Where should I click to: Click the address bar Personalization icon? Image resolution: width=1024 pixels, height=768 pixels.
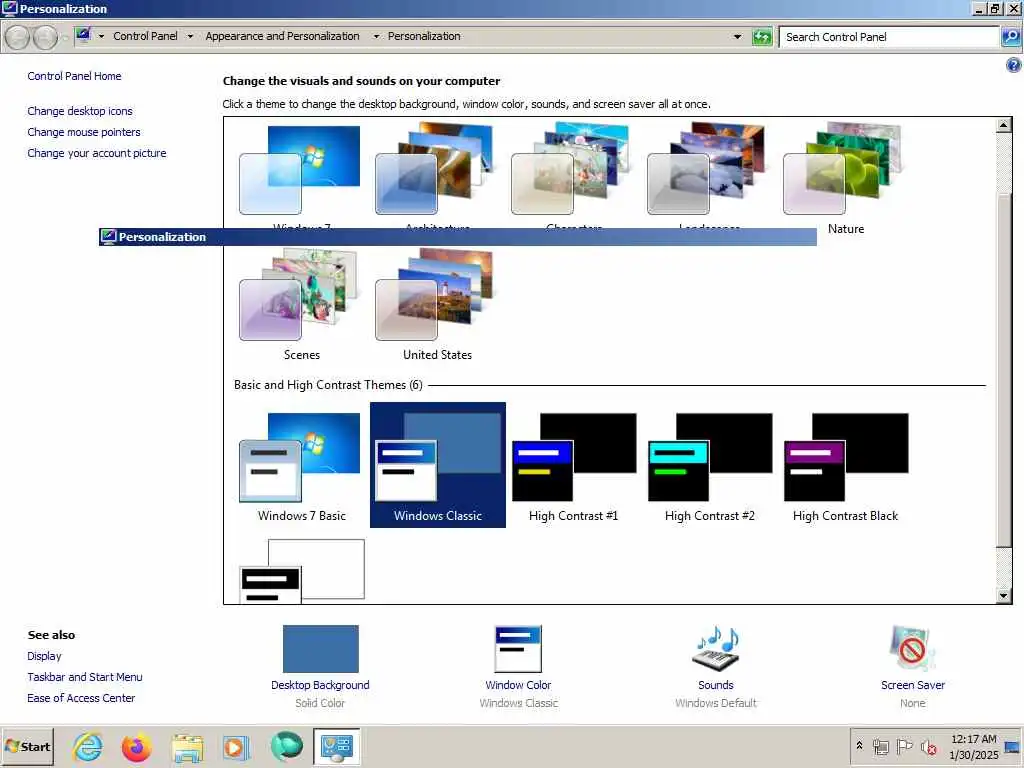(83, 35)
